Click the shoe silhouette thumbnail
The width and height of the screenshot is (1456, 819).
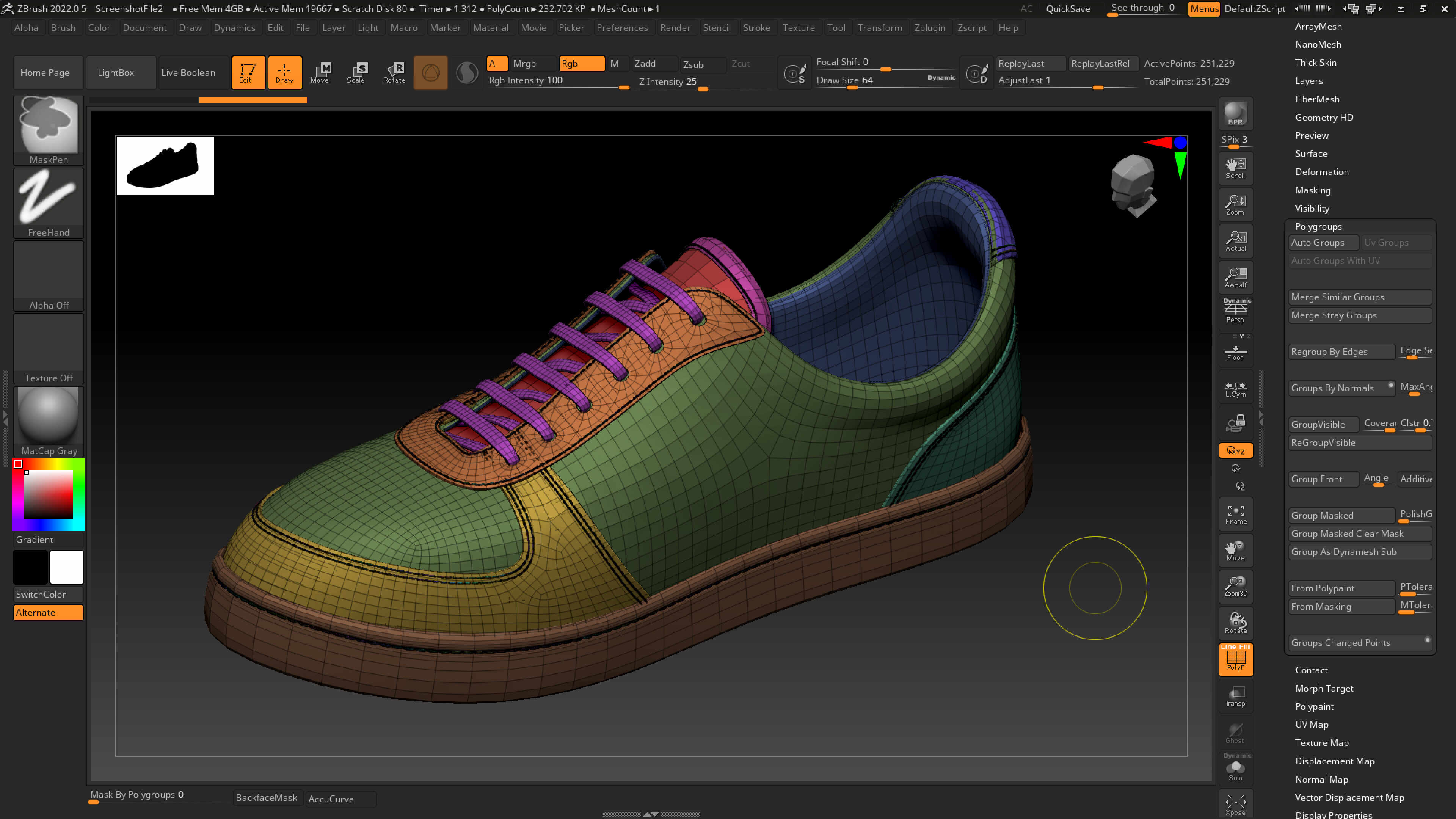pyautogui.click(x=165, y=166)
